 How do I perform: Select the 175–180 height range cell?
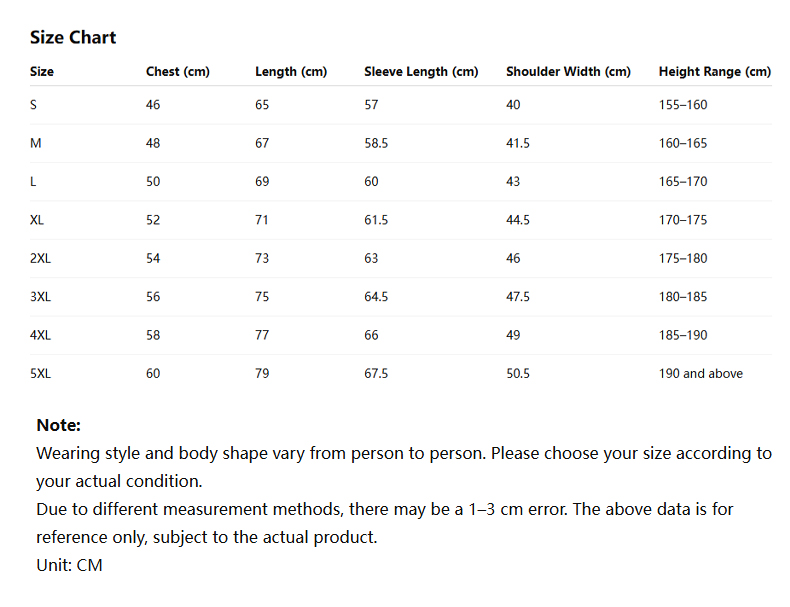tap(683, 258)
